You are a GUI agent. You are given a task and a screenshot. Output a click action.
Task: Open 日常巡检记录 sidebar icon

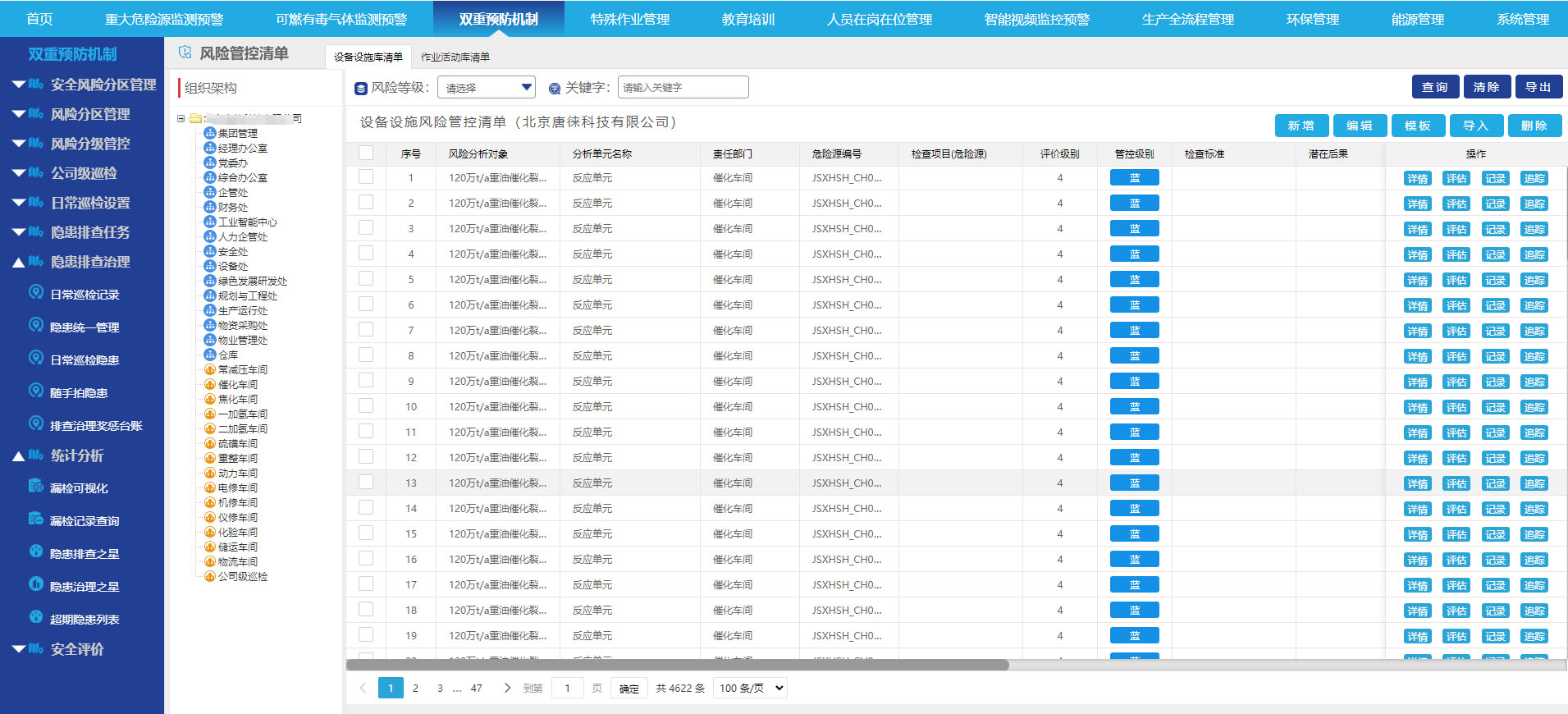(36, 292)
